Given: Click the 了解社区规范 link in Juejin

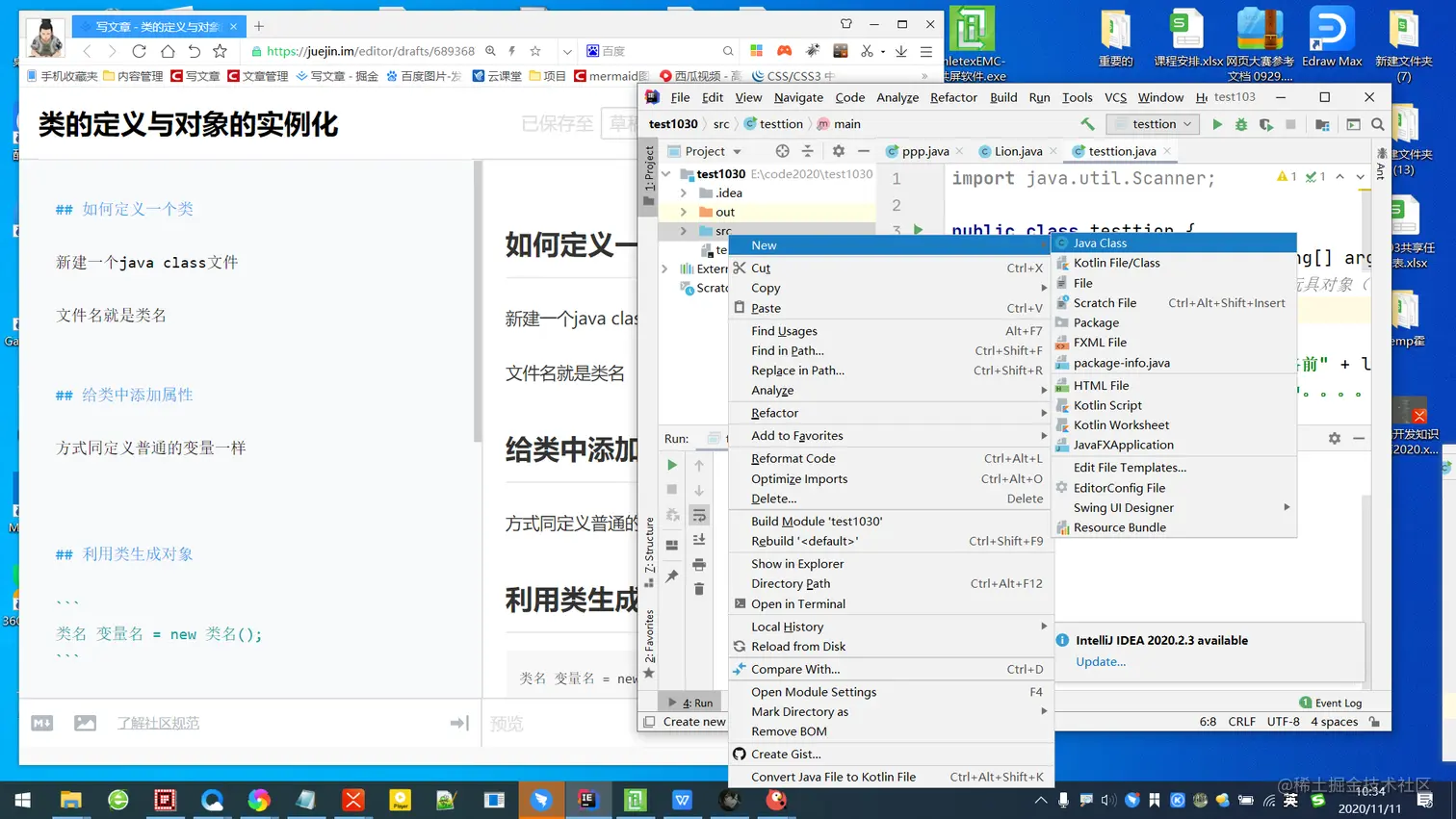Looking at the screenshot, I should (x=158, y=723).
